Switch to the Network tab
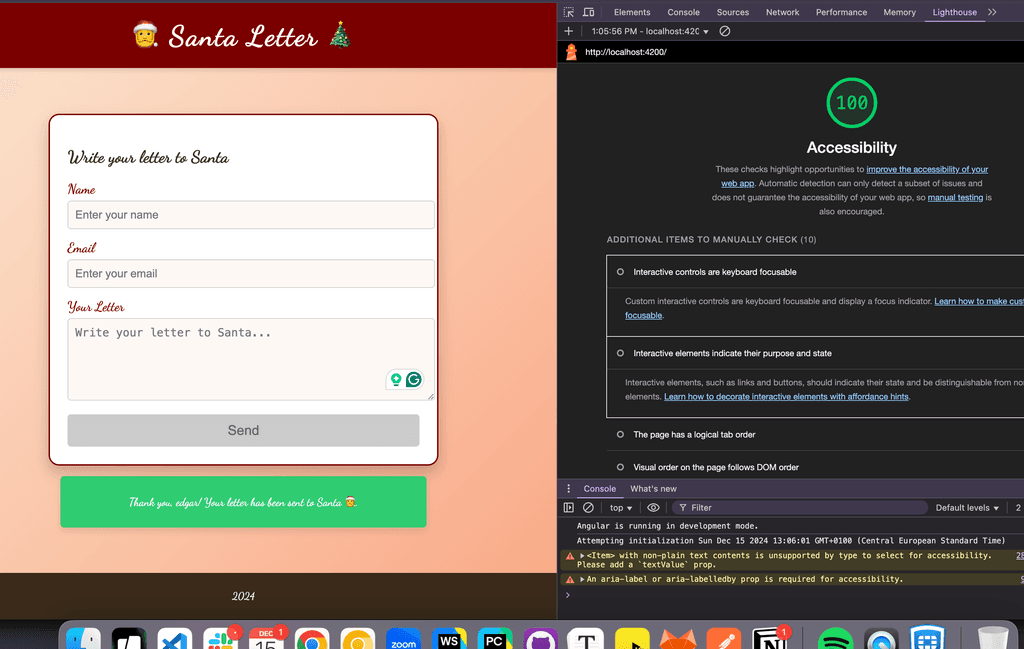Viewport: 1024px width, 649px height. point(782,12)
